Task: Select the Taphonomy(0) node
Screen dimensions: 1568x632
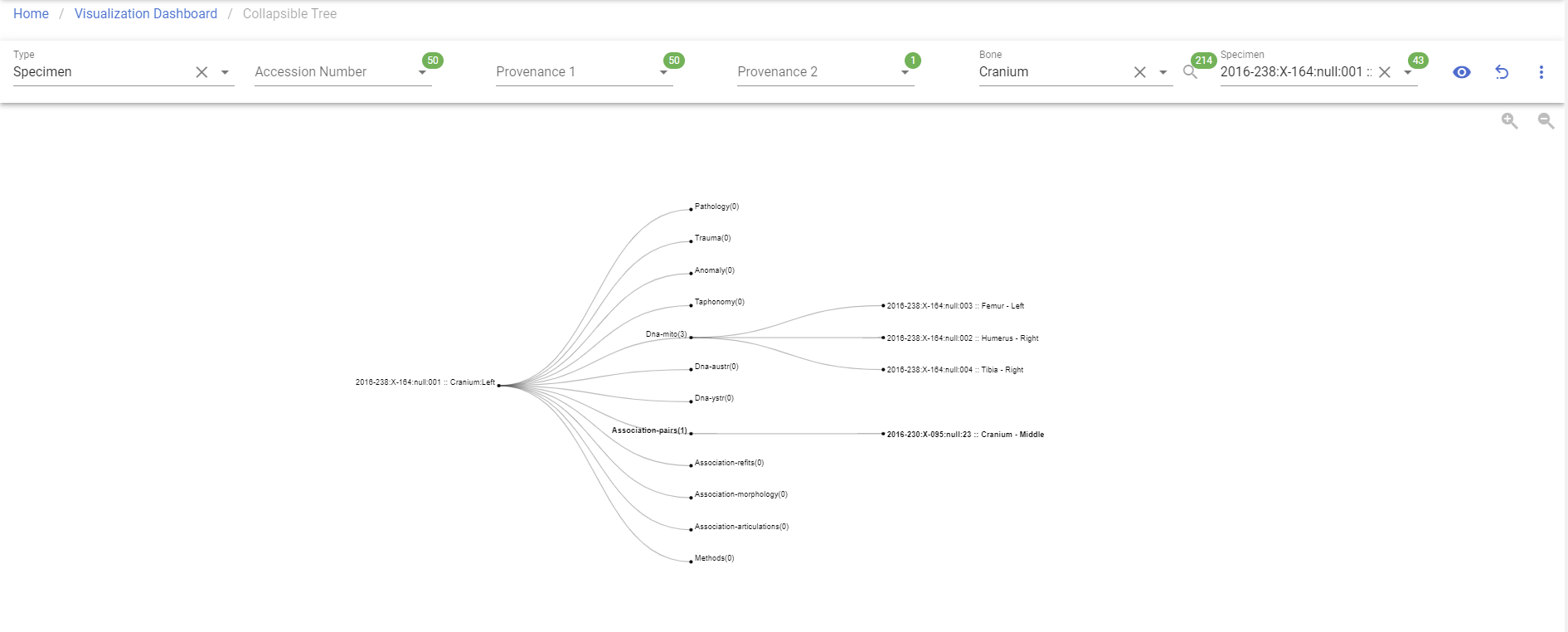Action: click(x=718, y=302)
